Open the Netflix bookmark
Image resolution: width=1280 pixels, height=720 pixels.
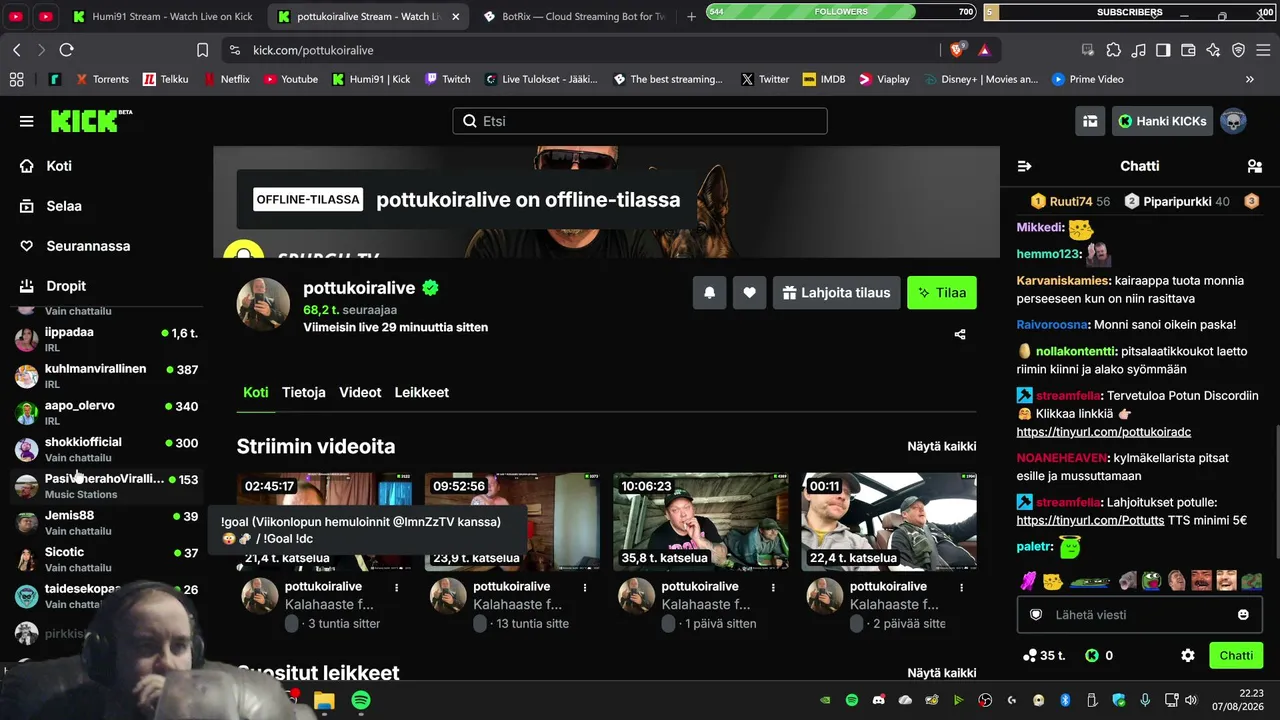pos(225,79)
